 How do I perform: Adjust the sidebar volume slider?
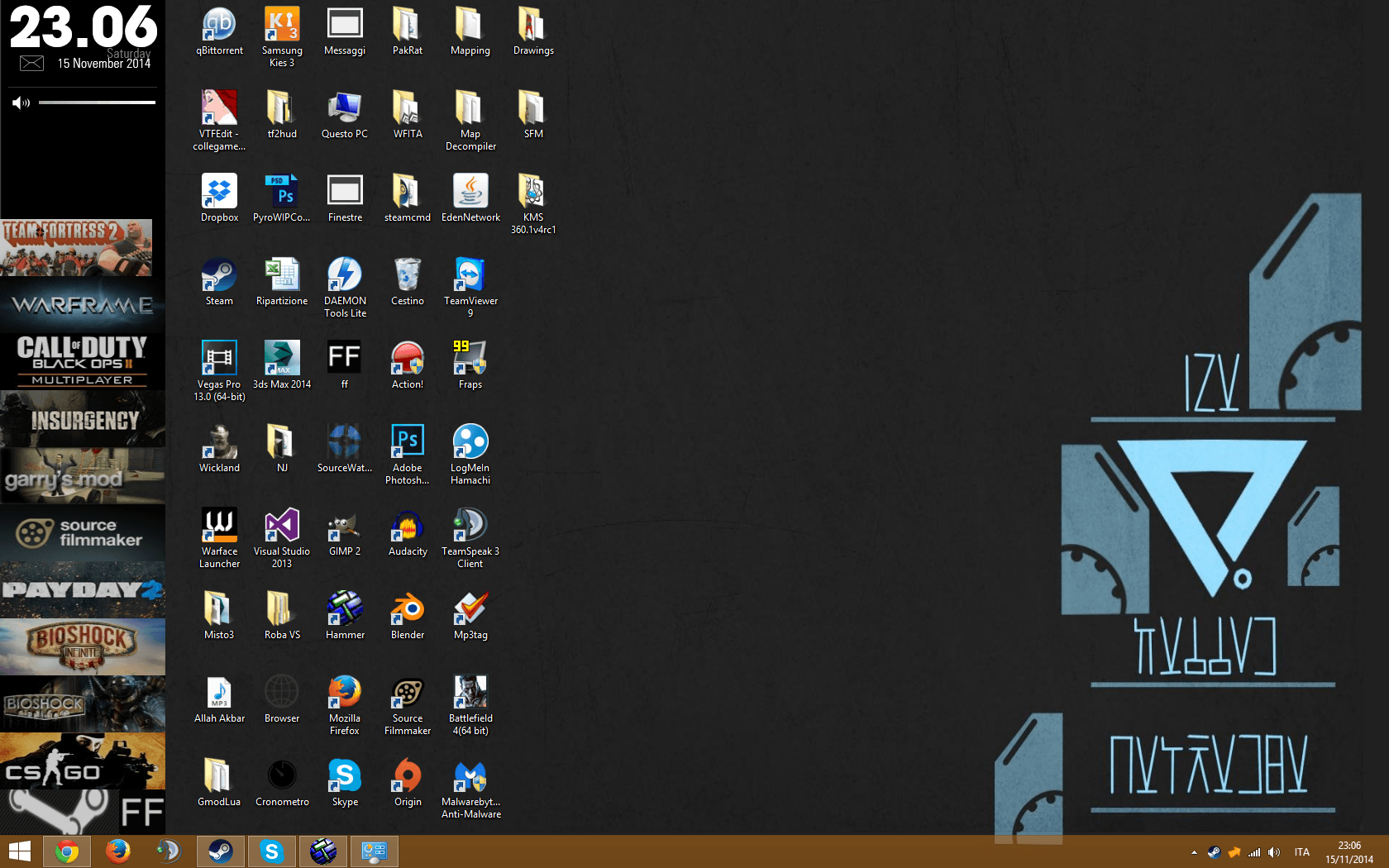(97, 103)
